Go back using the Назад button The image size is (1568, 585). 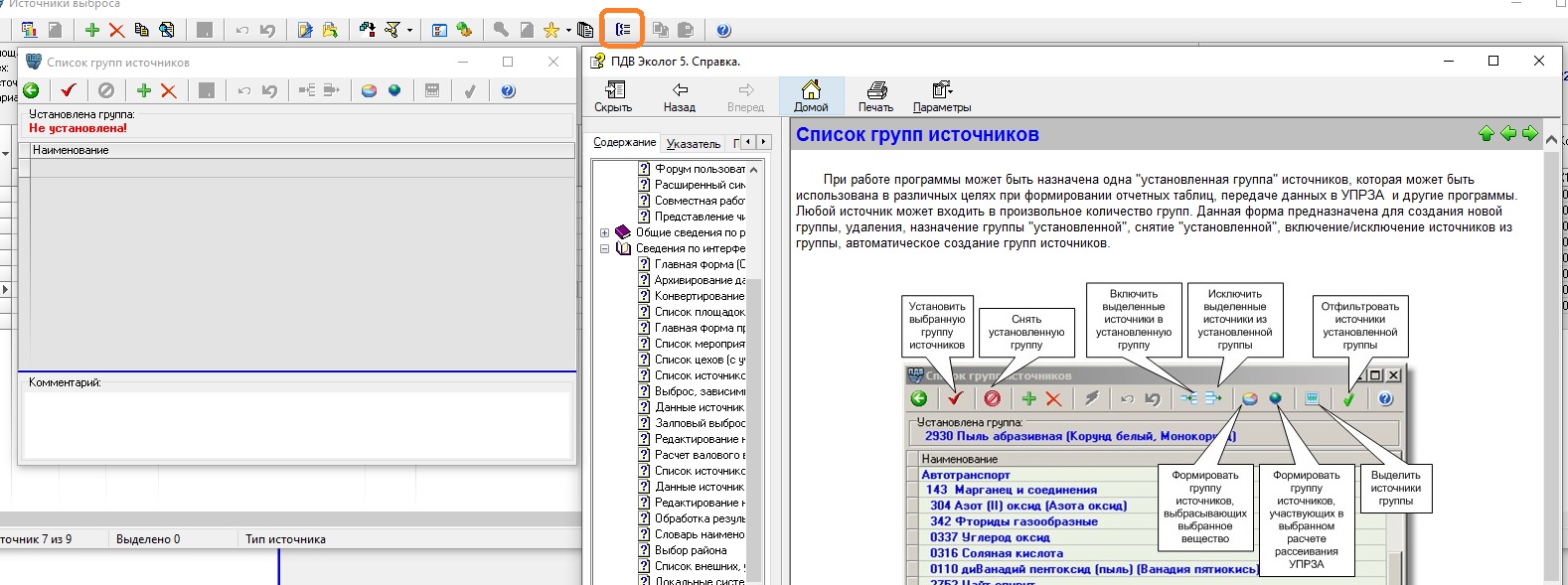click(x=680, y=96)
